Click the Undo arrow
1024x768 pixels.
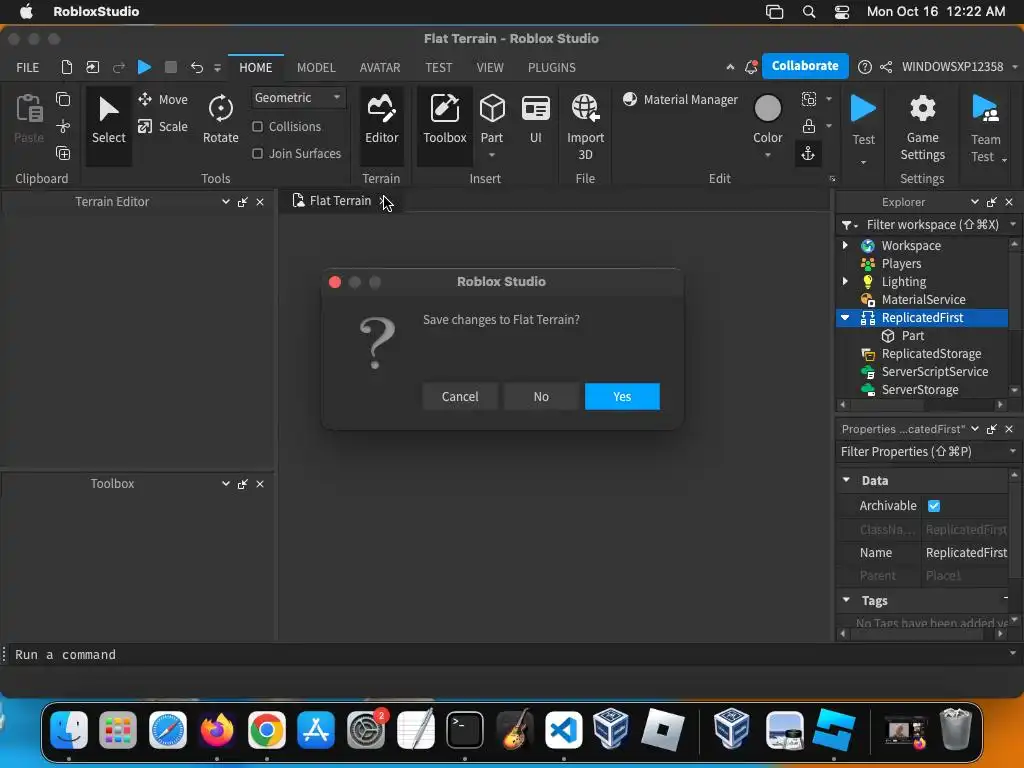[197, 67]
